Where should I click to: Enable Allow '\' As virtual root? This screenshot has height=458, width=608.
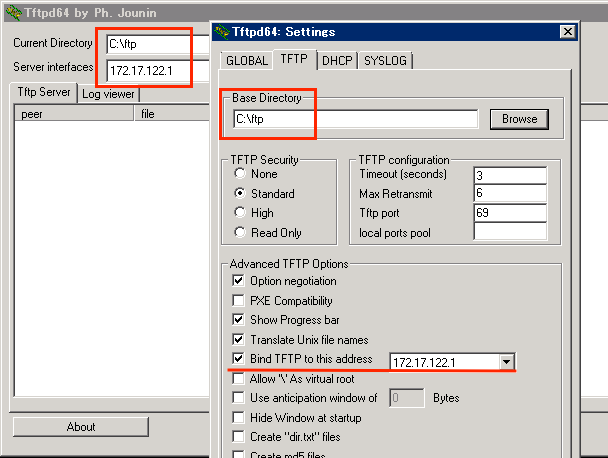238,378
